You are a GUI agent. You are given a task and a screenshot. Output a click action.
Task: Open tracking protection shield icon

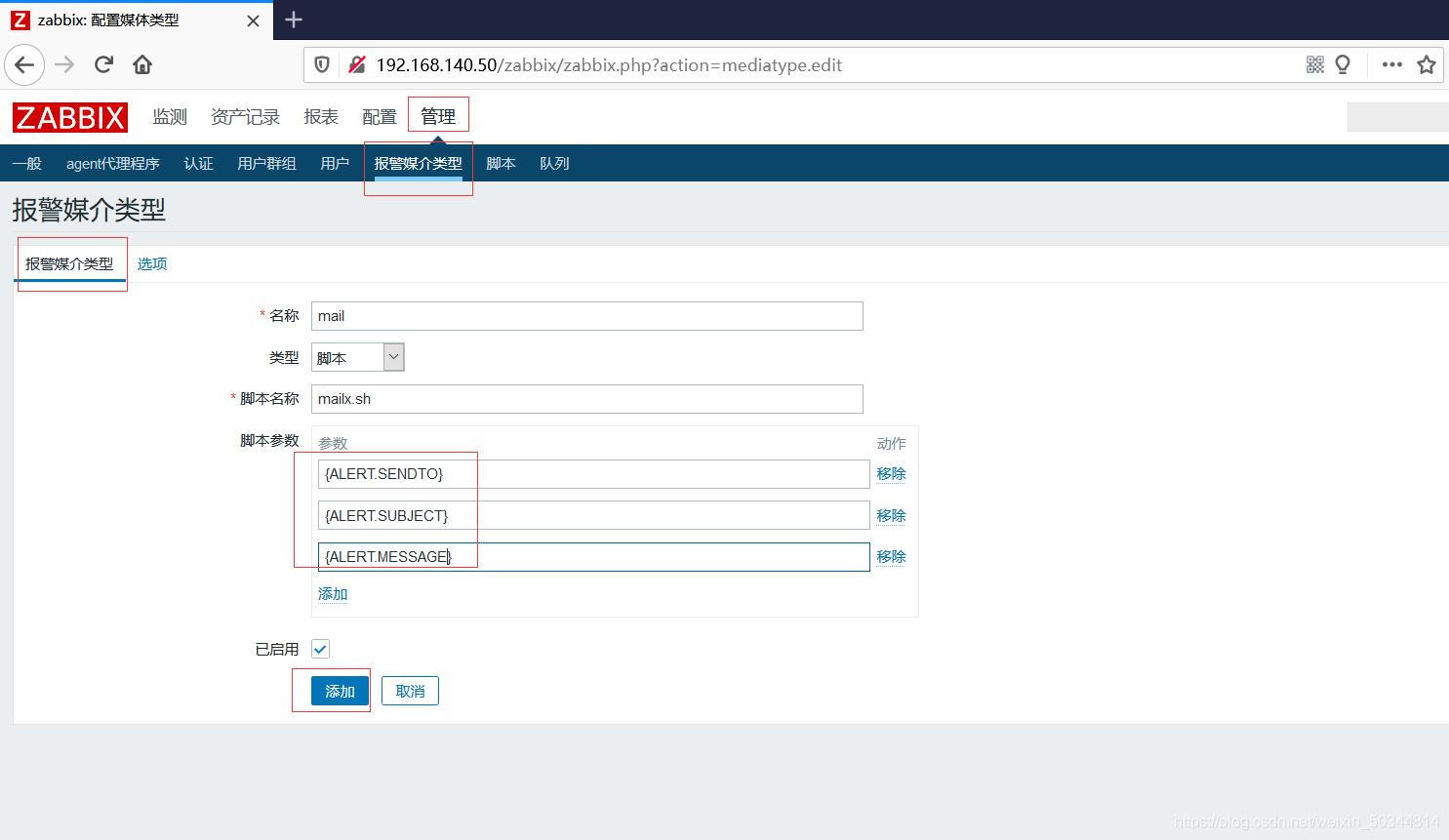click(x=322, y=65)
